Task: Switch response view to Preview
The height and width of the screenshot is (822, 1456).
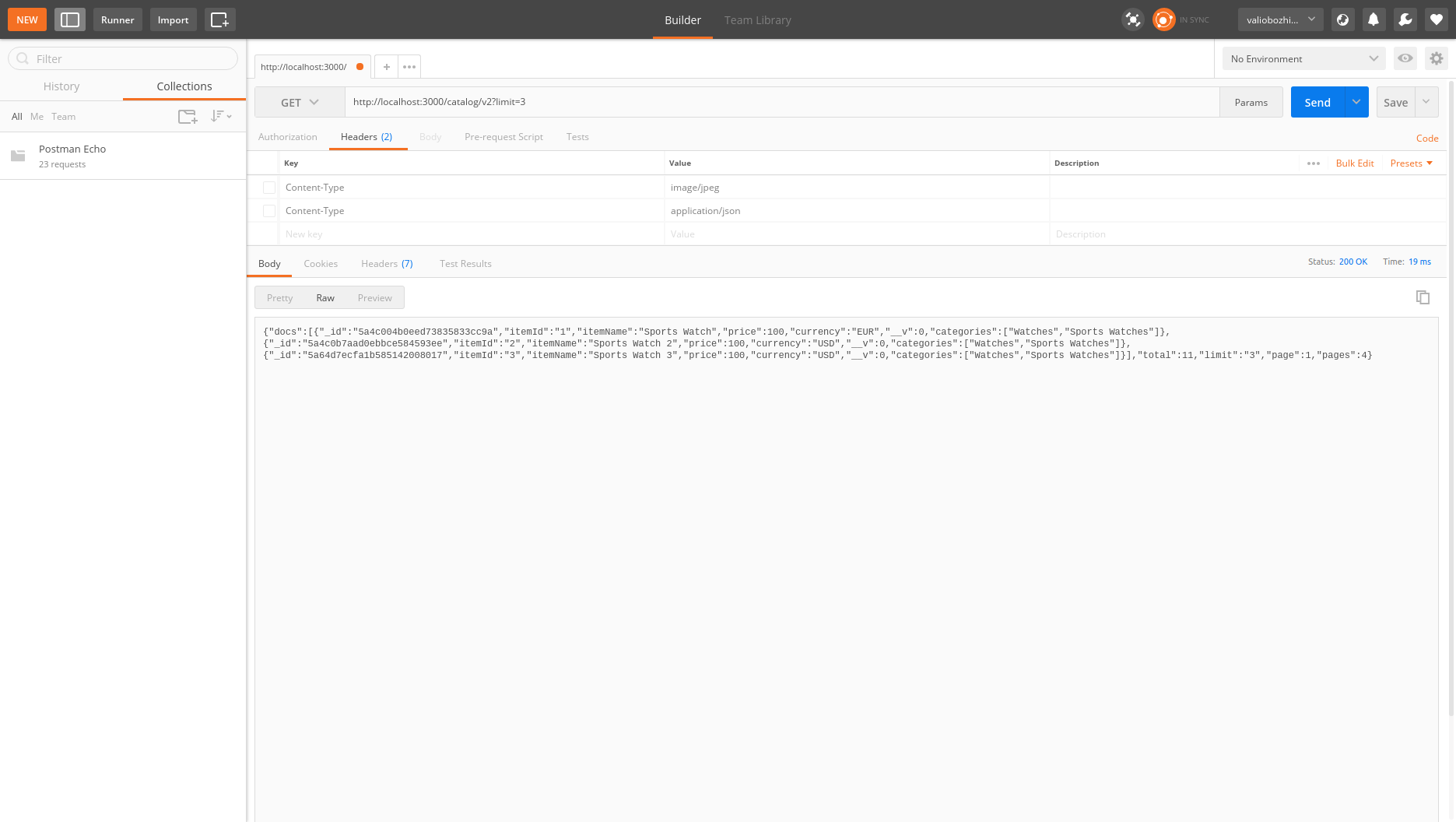Action: pos(375,298)
